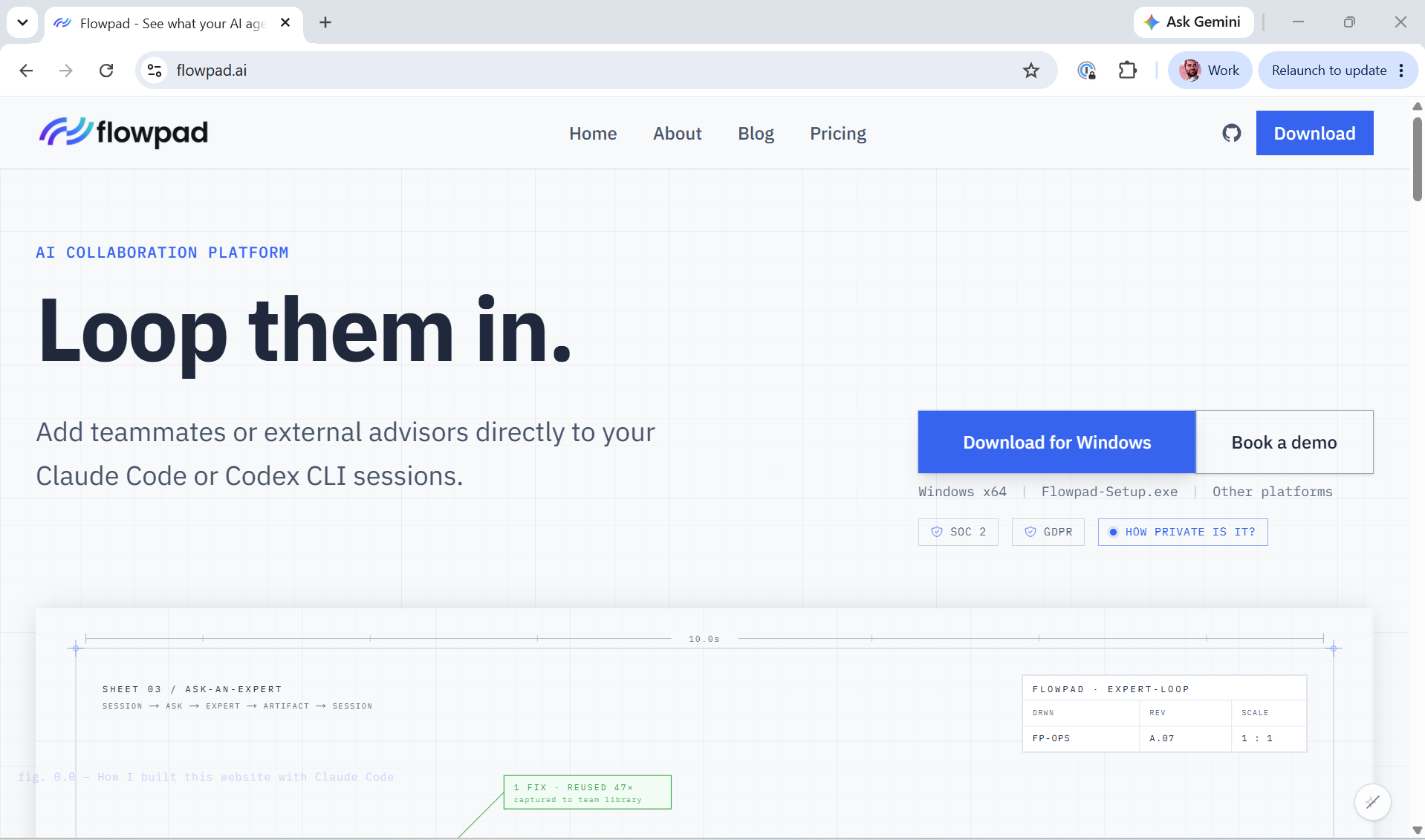Go back to previous page
The width and height of the screenshot is (1425, 840).
pos(26,71)
